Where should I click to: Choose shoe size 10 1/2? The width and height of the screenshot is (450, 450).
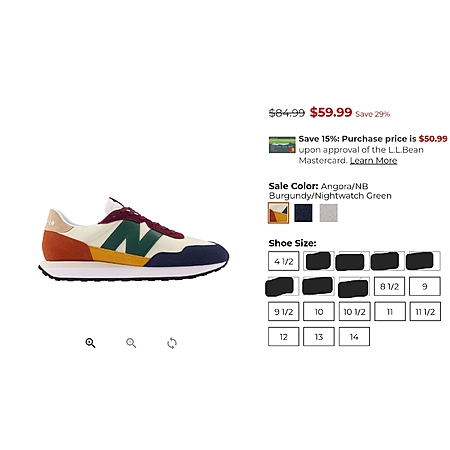pos(354,312)
